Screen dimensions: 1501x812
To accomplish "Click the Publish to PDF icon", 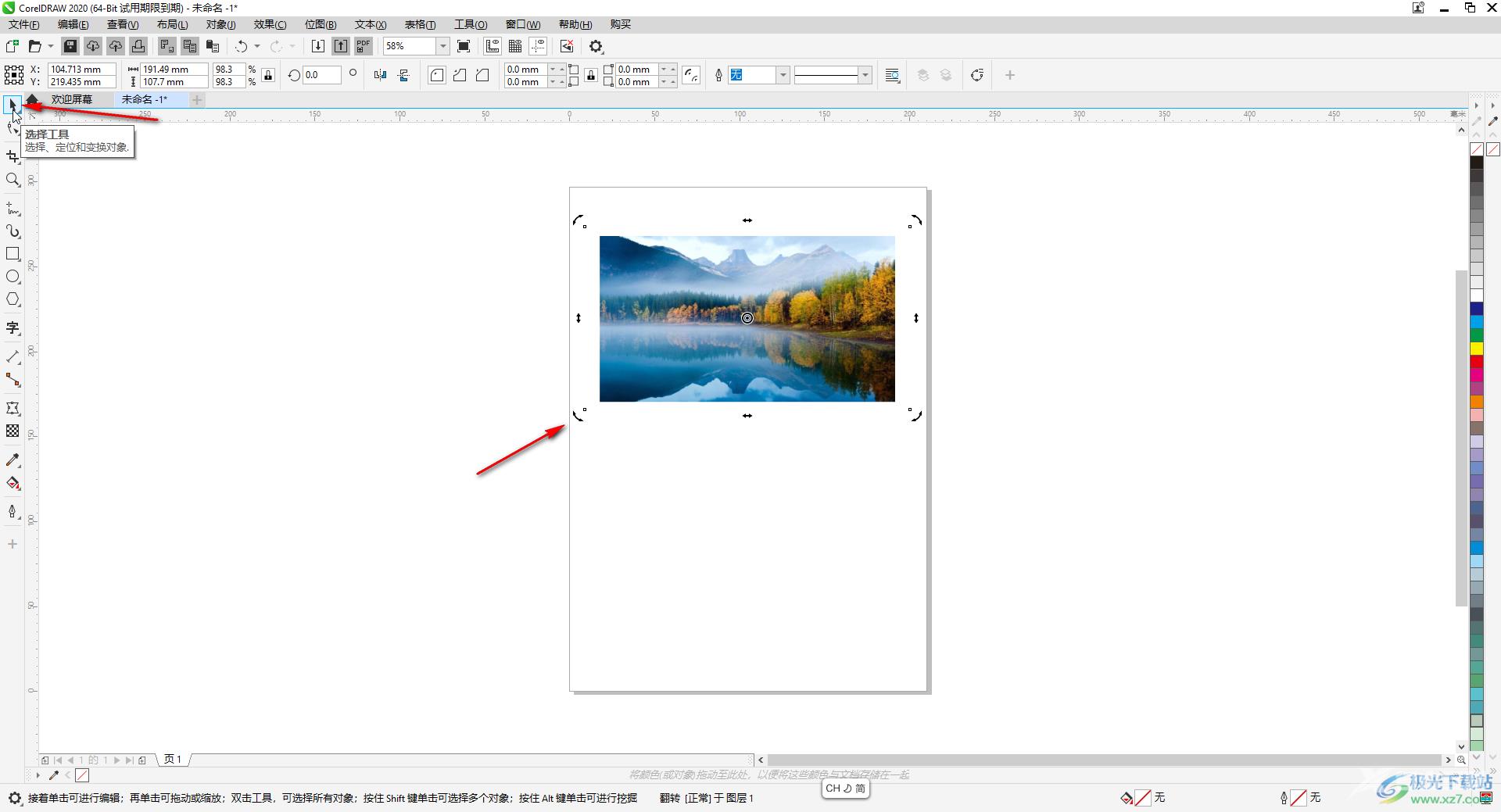I will click(x=364, y=46).
